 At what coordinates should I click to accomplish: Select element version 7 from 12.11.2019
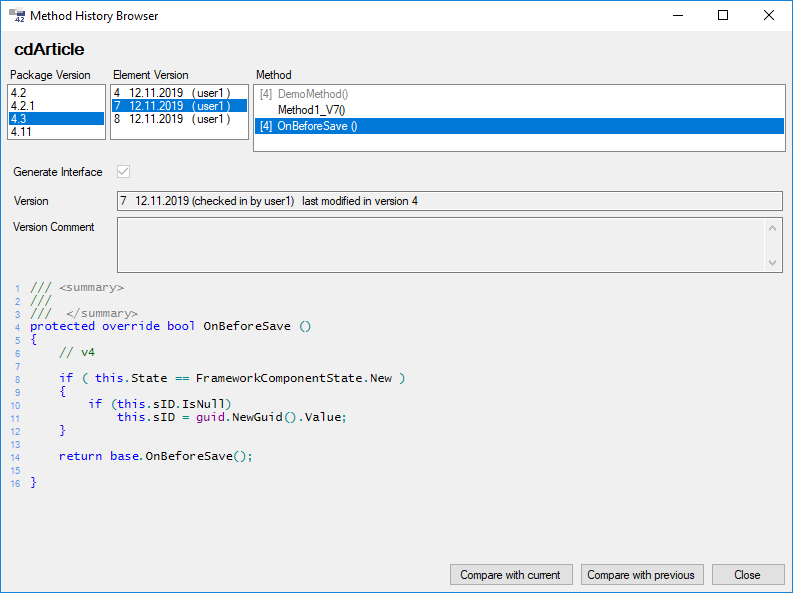(179, 106)
